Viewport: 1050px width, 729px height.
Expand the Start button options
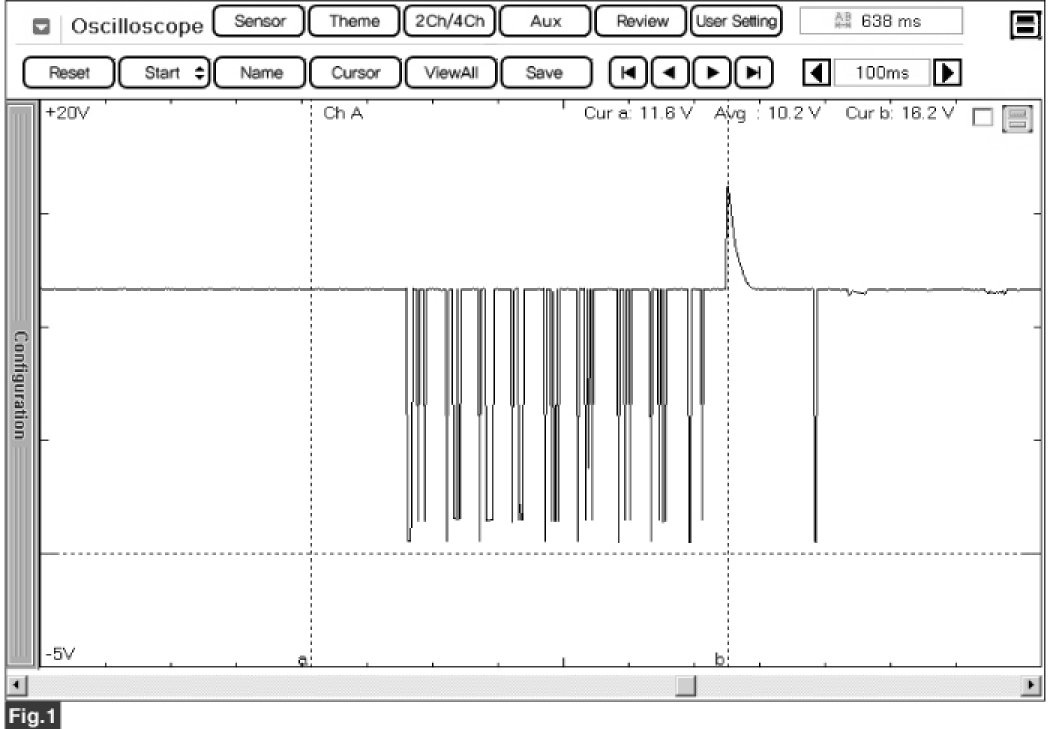[x=164, y=72]
